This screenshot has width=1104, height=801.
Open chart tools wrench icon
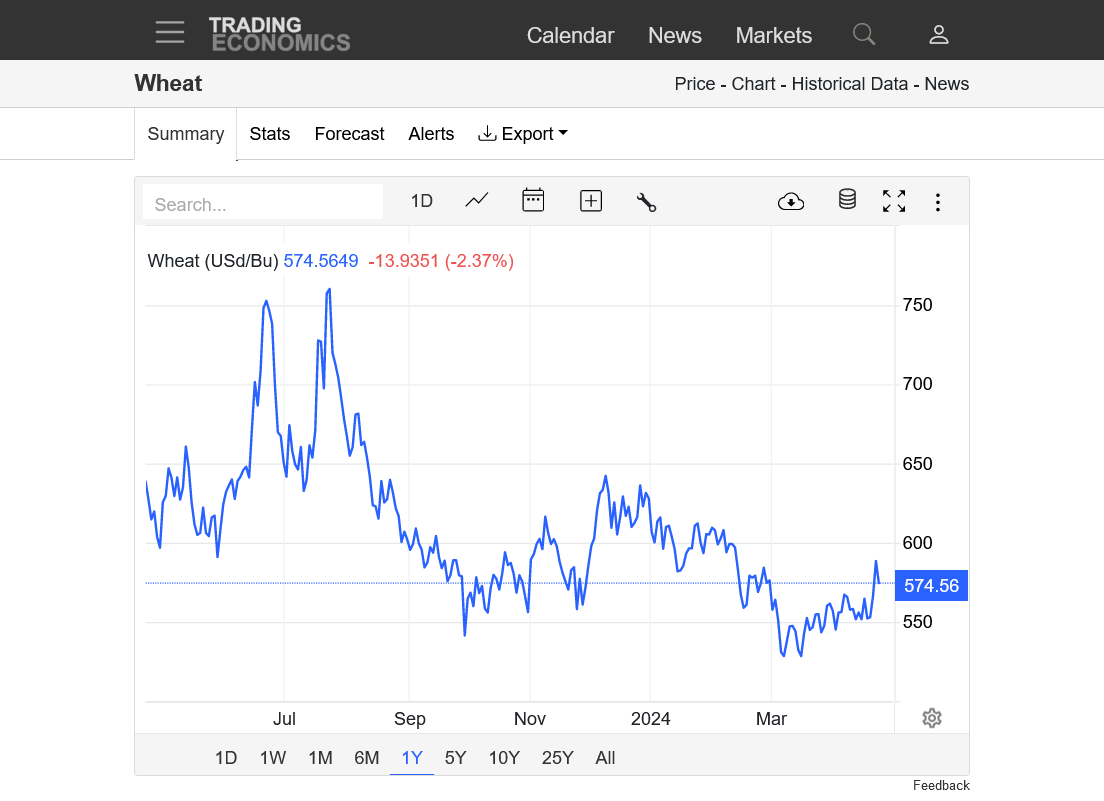click(x=646, y=201)
